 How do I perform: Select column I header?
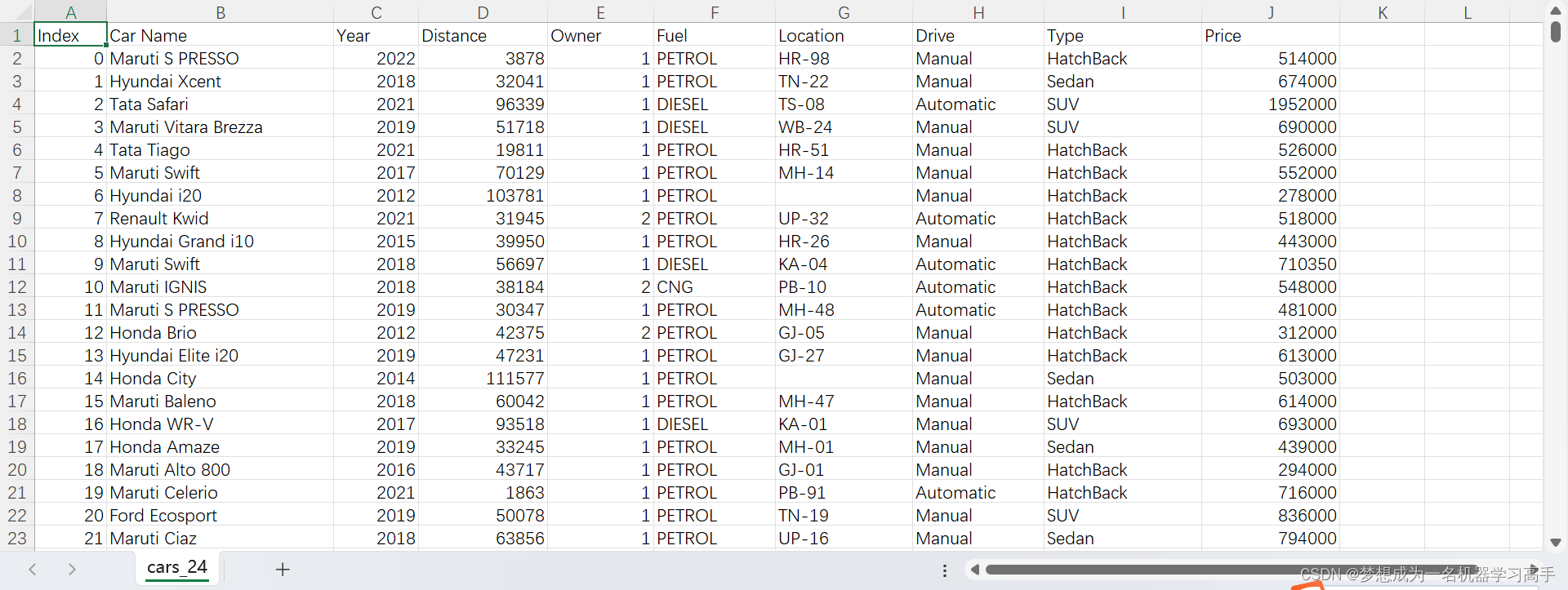coord(1123,12)
